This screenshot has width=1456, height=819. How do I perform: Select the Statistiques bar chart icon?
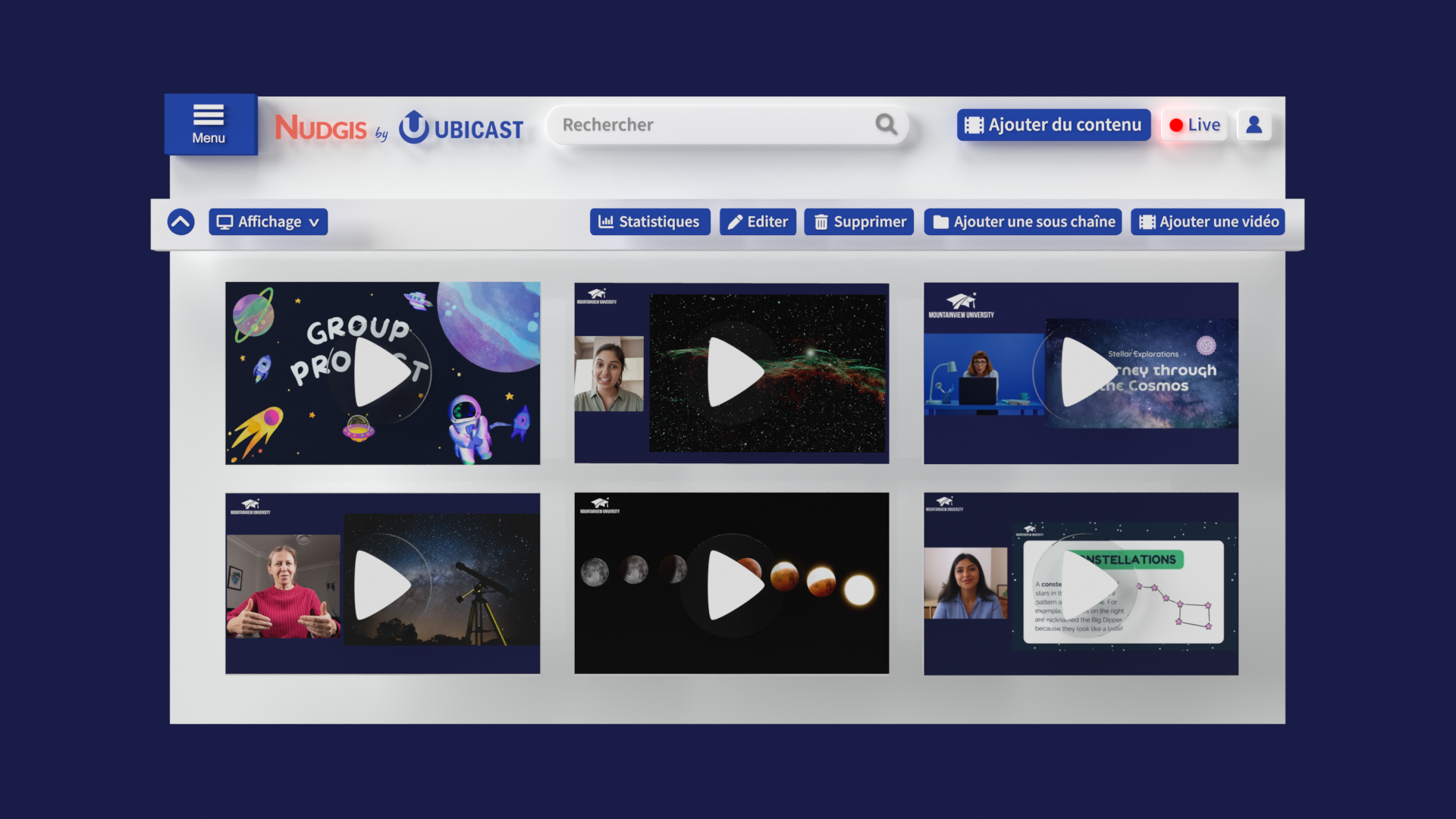(606, 221)
